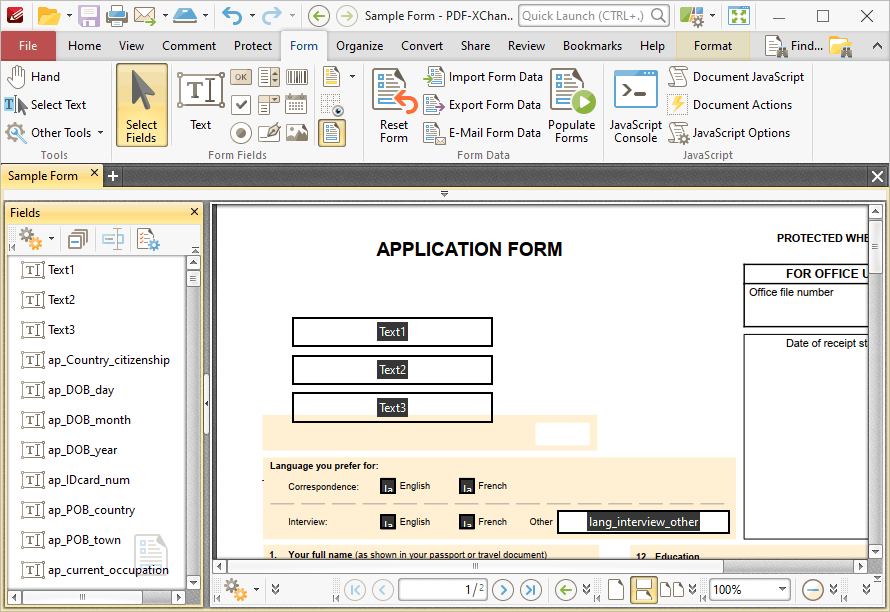
Task: Undo the last action
Action: click(232, 16)
